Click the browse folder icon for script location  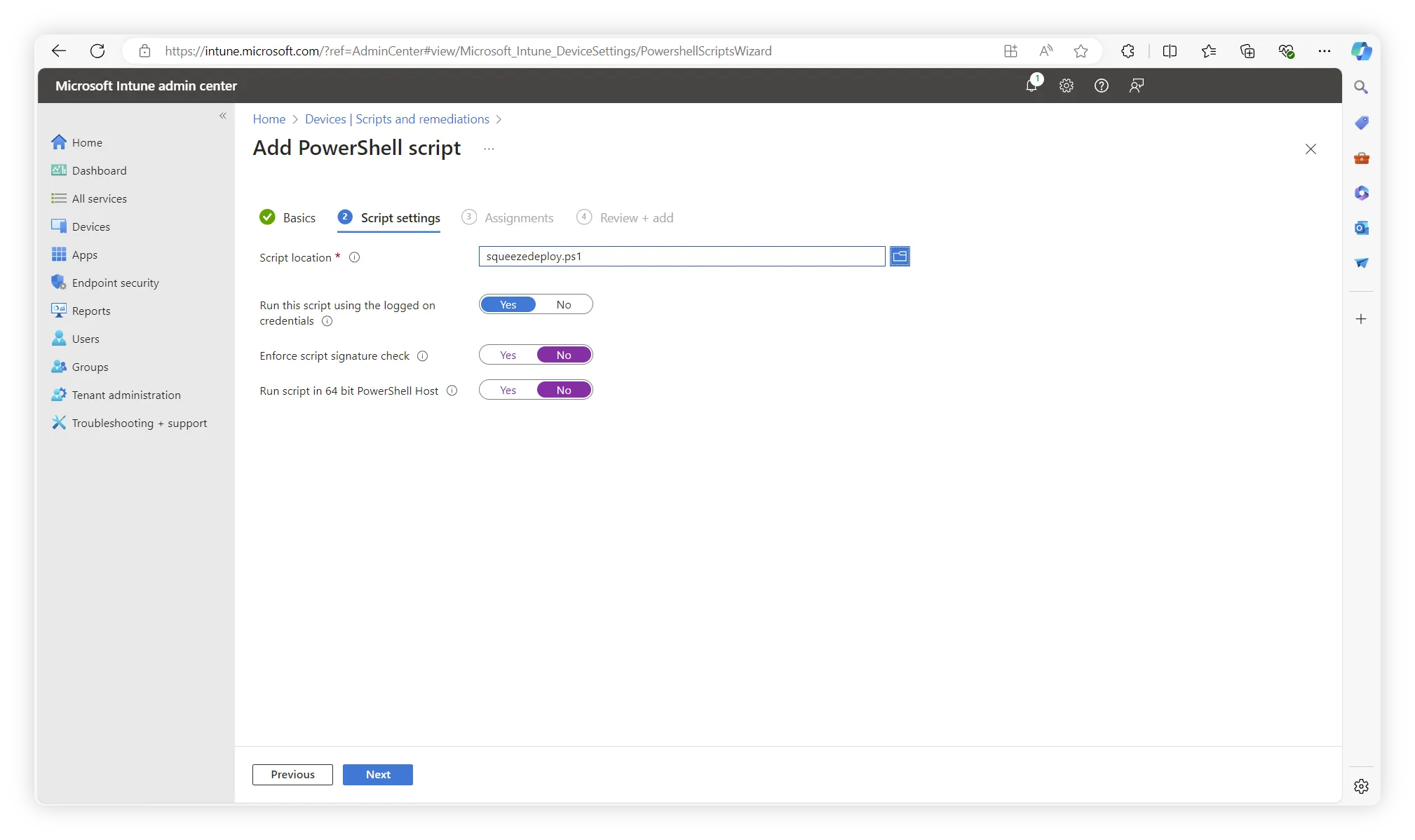[900, 257]
